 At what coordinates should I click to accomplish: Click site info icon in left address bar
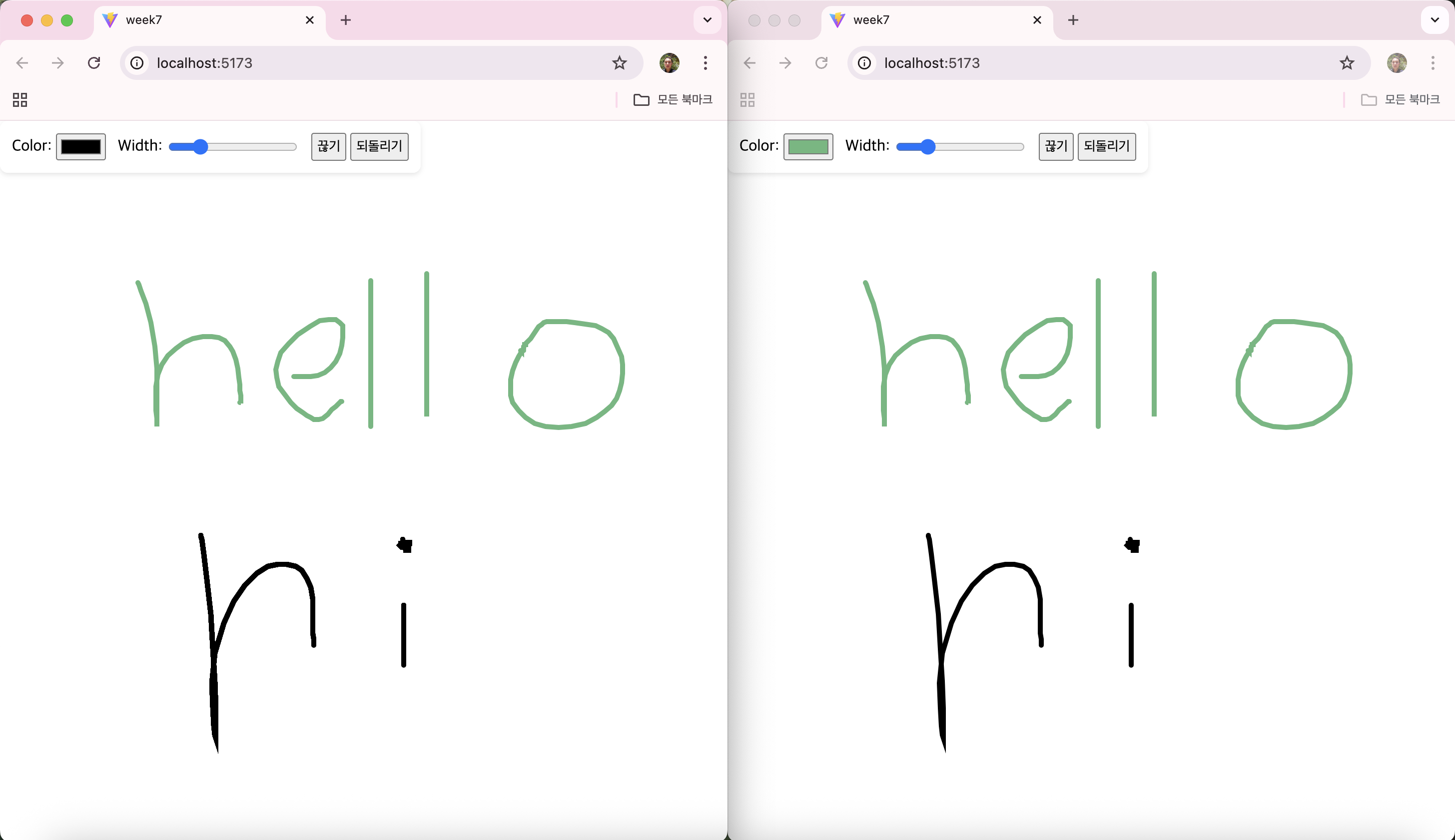click(x=137, y=63)
